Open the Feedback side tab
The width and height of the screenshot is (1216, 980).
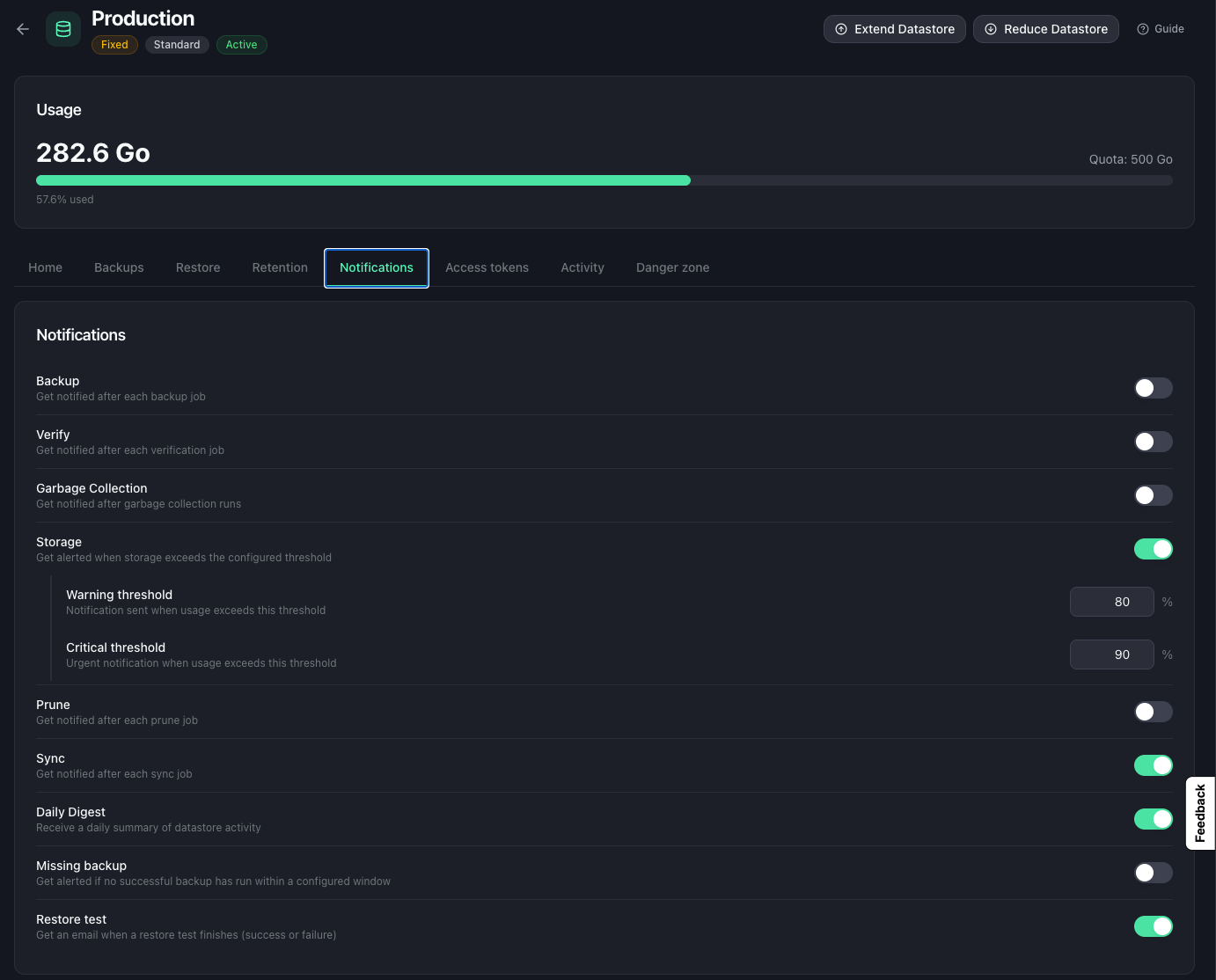pyautogui.click(x=1200, y=813)
